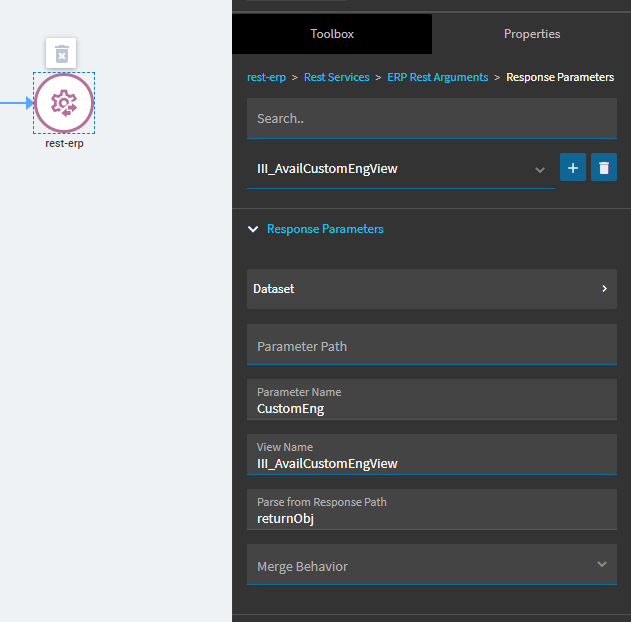This screenshot has width=631, height=622.
Task: Select the rest-erp gear node on canvas
Action: [64, 103]
